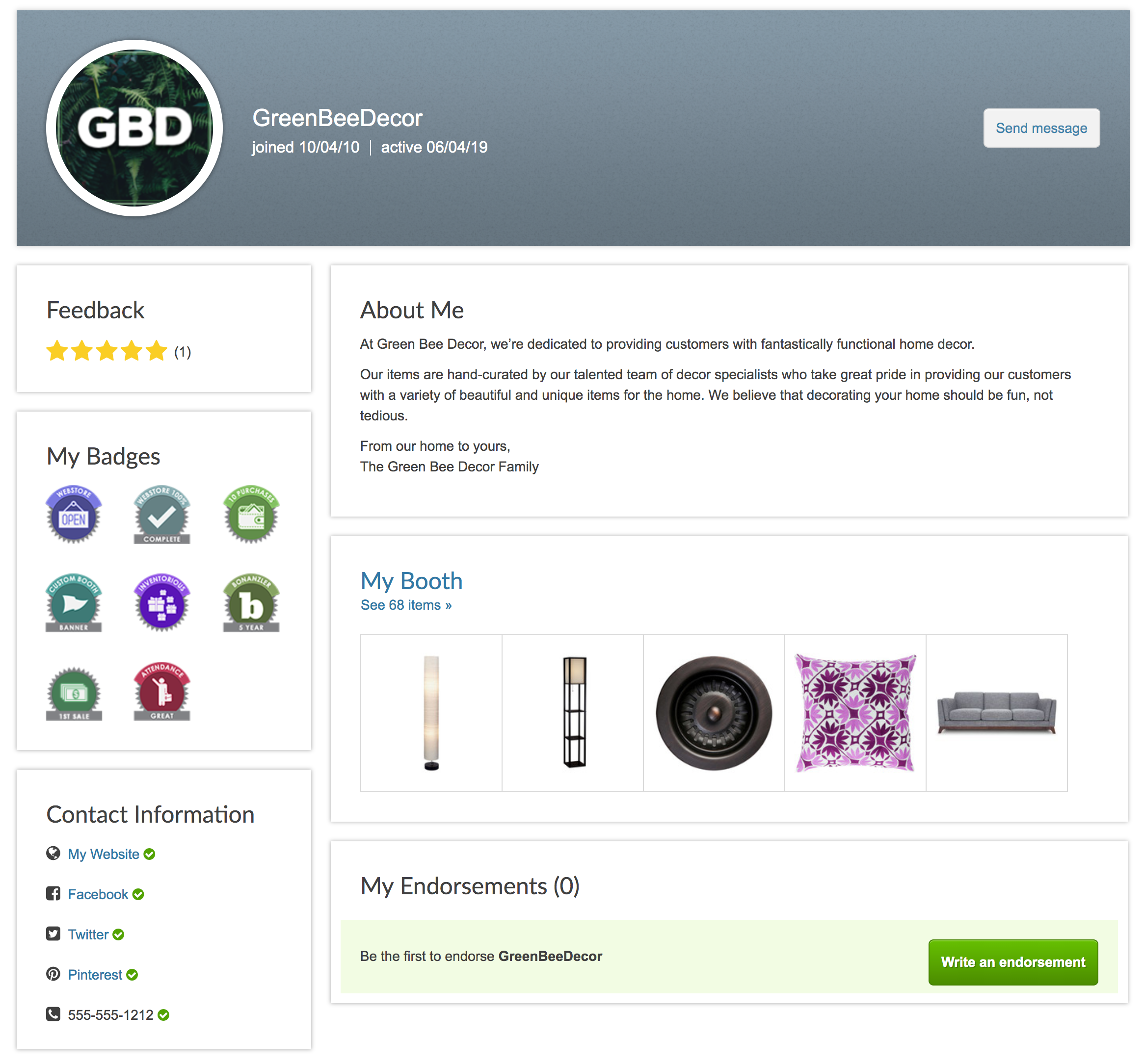Click the Webstore 100% Complete badge
The image size is (1144, 1064).
point(161,514)
